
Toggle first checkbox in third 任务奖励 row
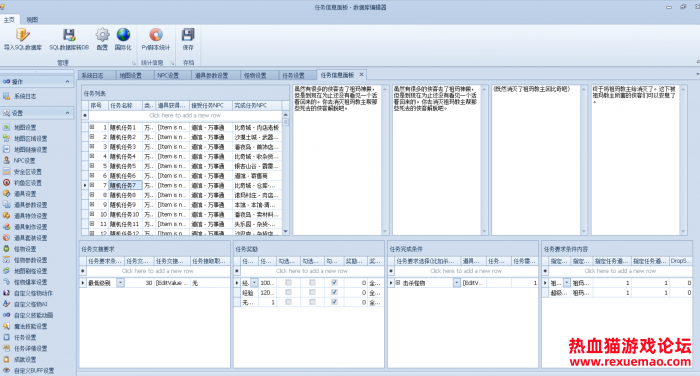[288, 302]
